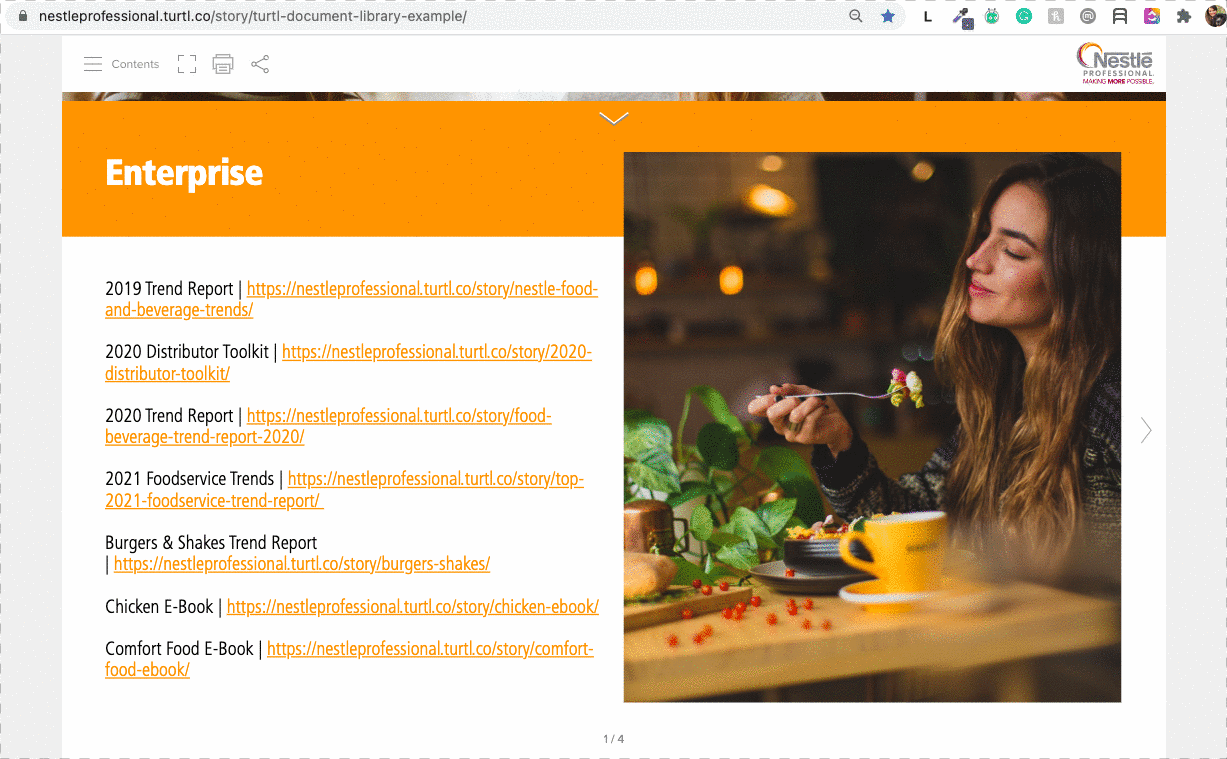1227x759 pixels.
Task: Expand the downward chevron above Enterprise
Action: point(614,118)
